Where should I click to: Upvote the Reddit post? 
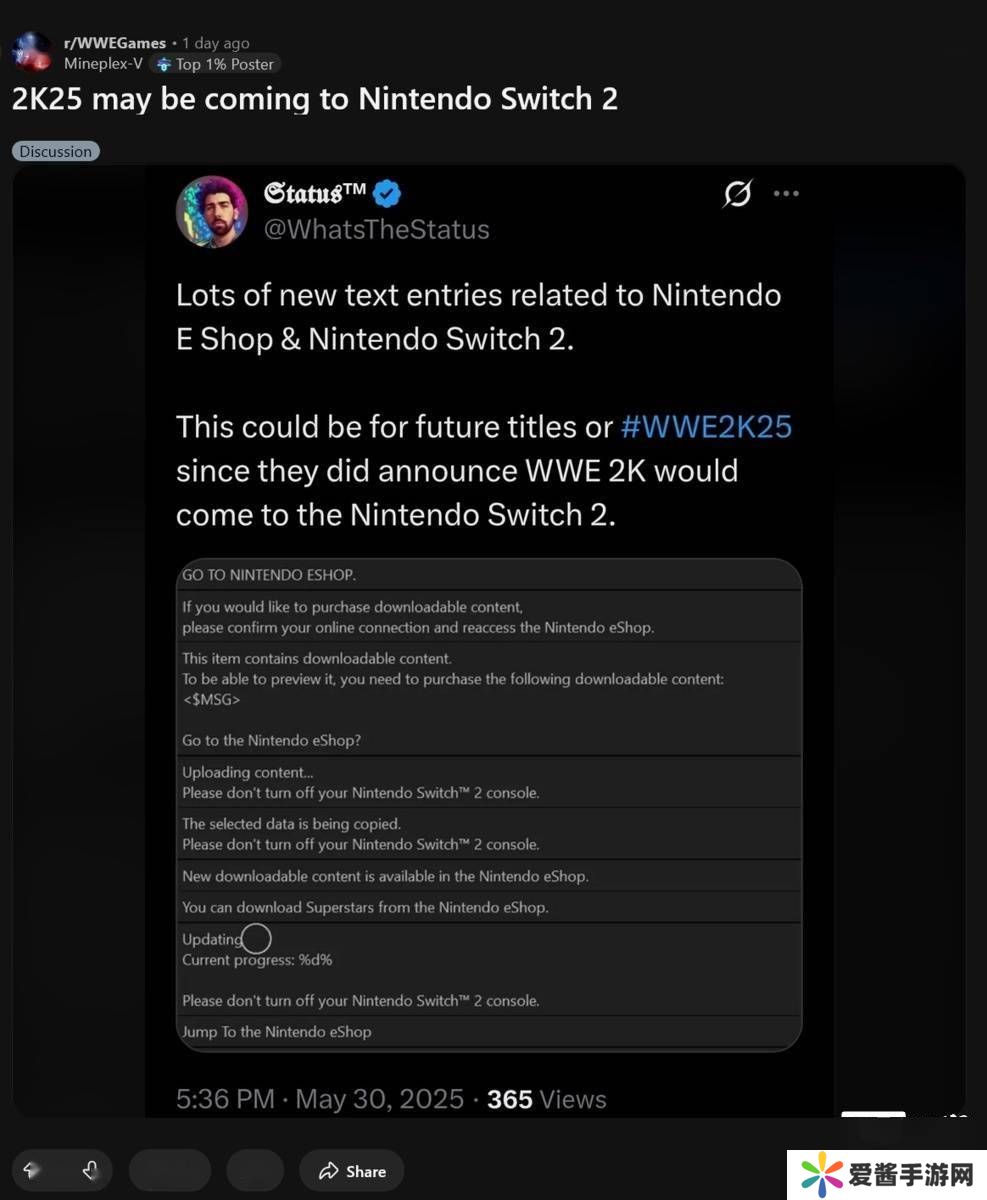point(31,1171)
